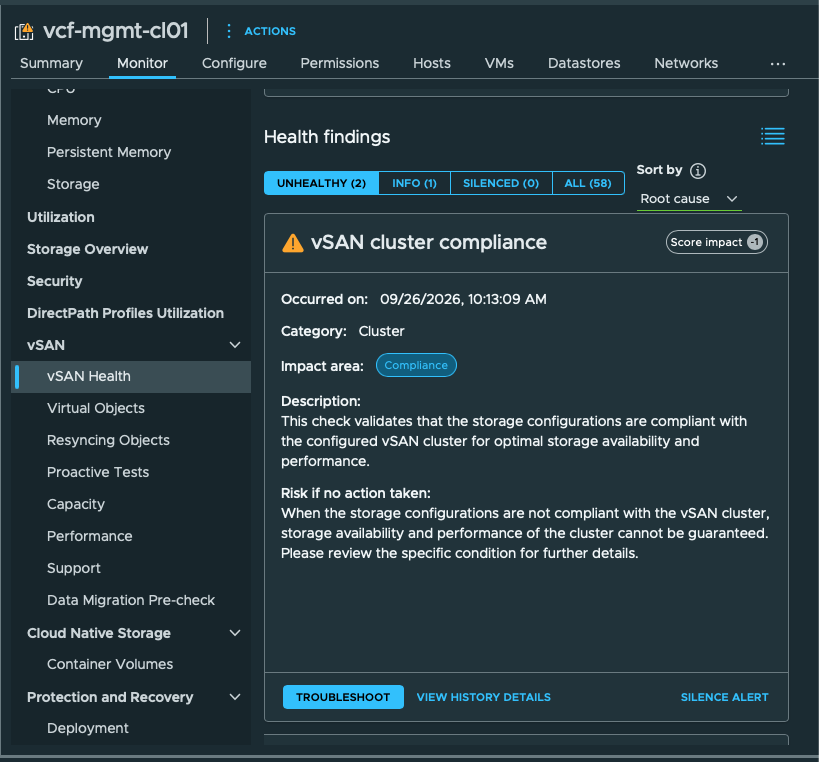Click the Sort by info icon
Image resolution: width=819 pixels, height=762 pixels.
tap(698, 171)
